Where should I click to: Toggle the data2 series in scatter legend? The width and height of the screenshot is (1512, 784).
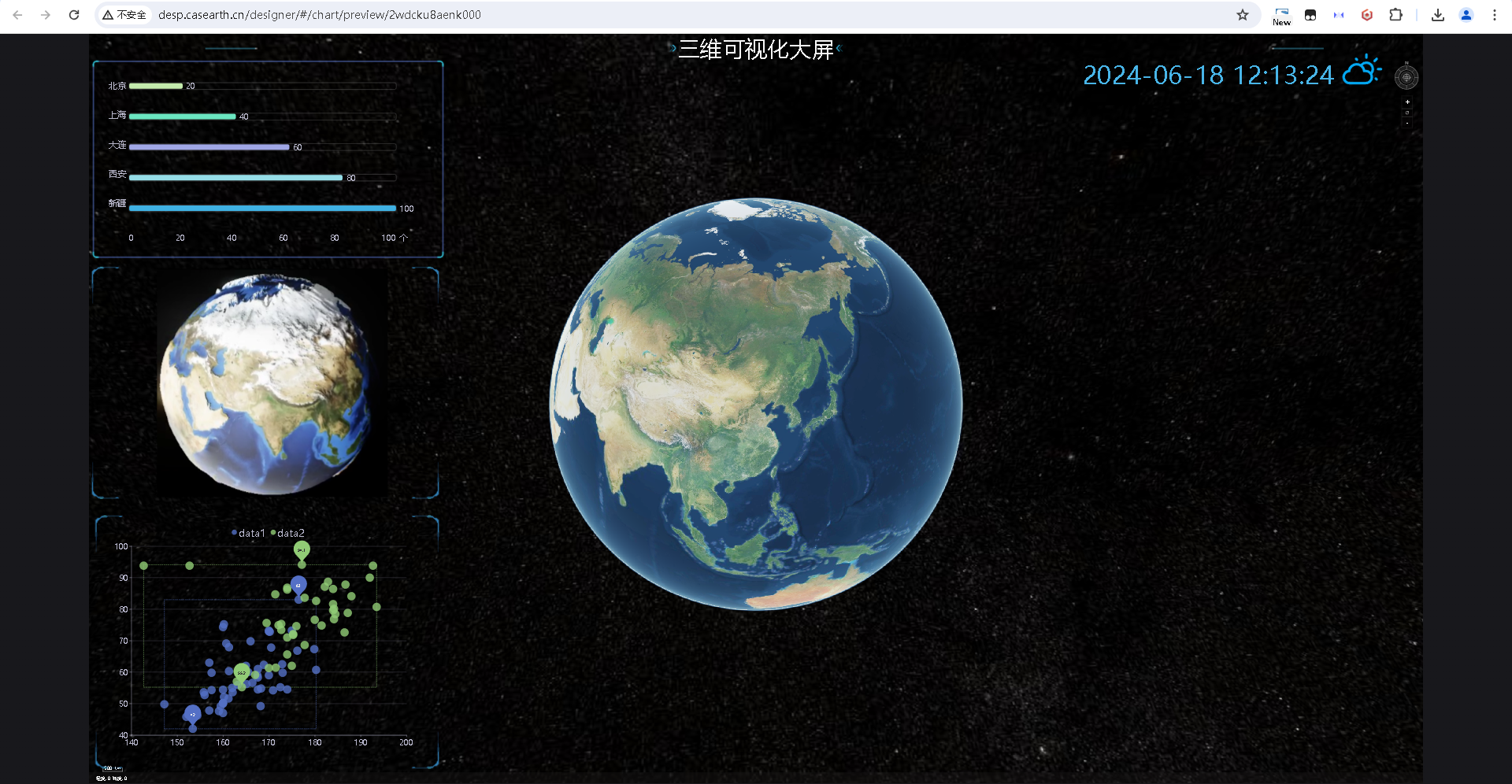coord(288,533)
